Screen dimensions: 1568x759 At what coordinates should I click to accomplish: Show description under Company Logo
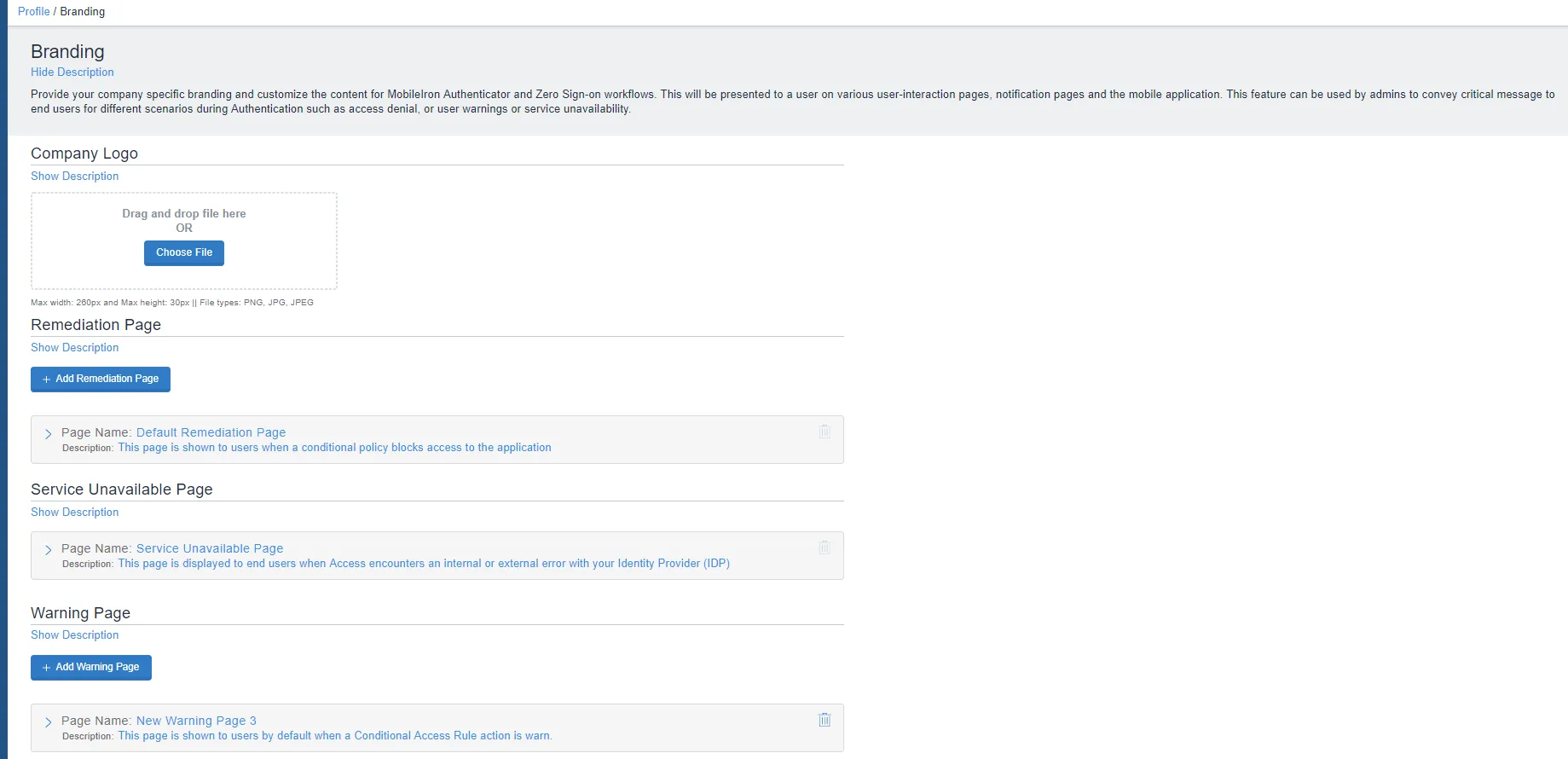point(75,177)
